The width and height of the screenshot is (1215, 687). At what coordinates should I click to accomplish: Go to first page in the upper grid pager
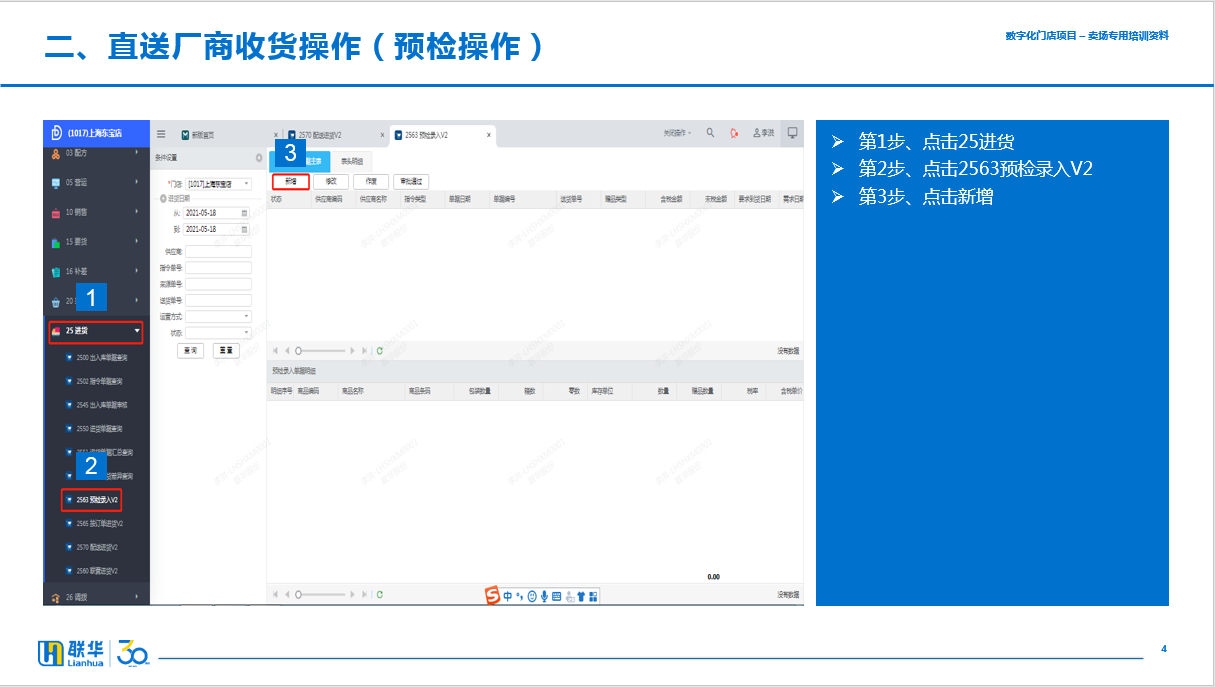[x=275, y=351]
